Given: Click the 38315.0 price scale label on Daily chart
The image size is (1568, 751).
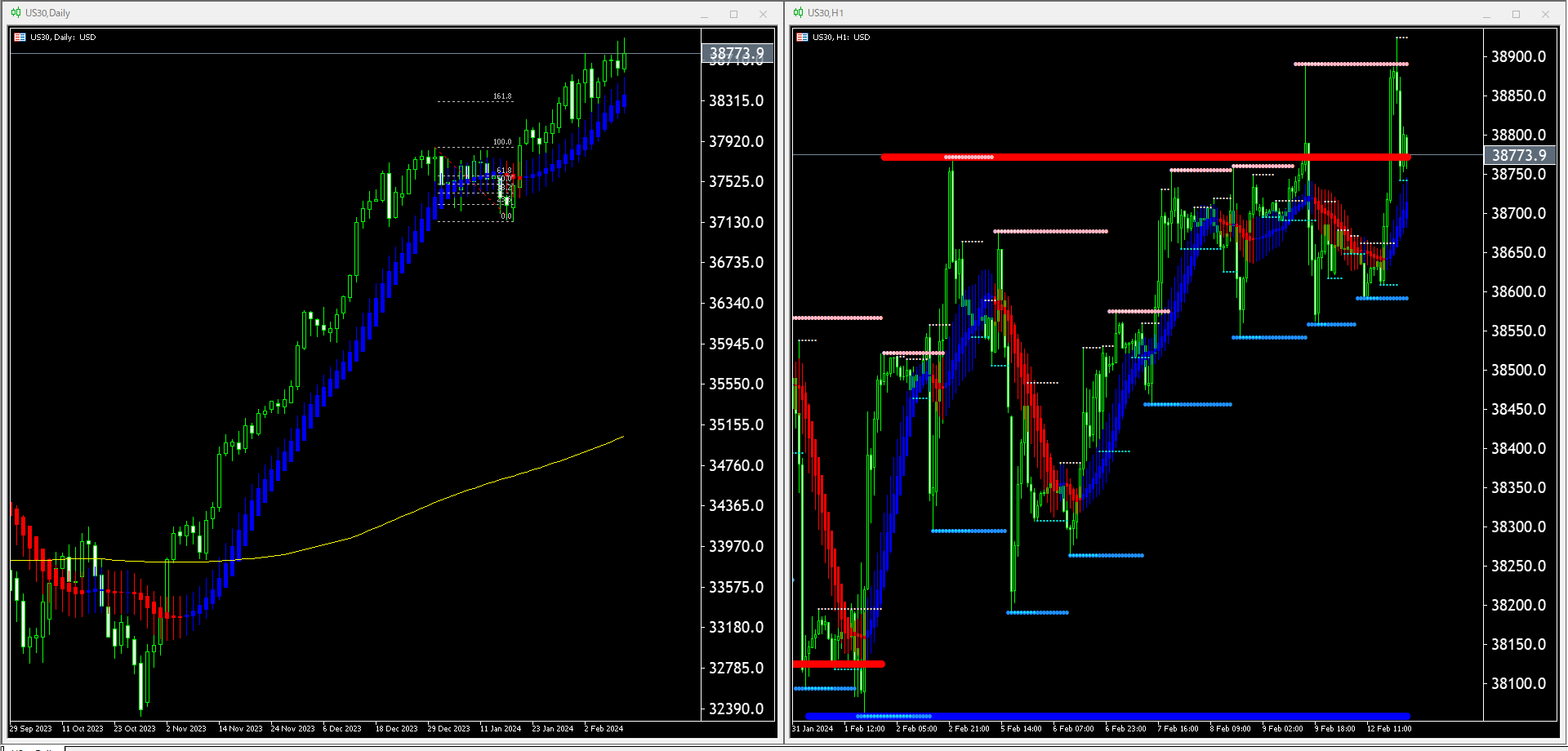Looking at the screenshot, I should 737,101.
